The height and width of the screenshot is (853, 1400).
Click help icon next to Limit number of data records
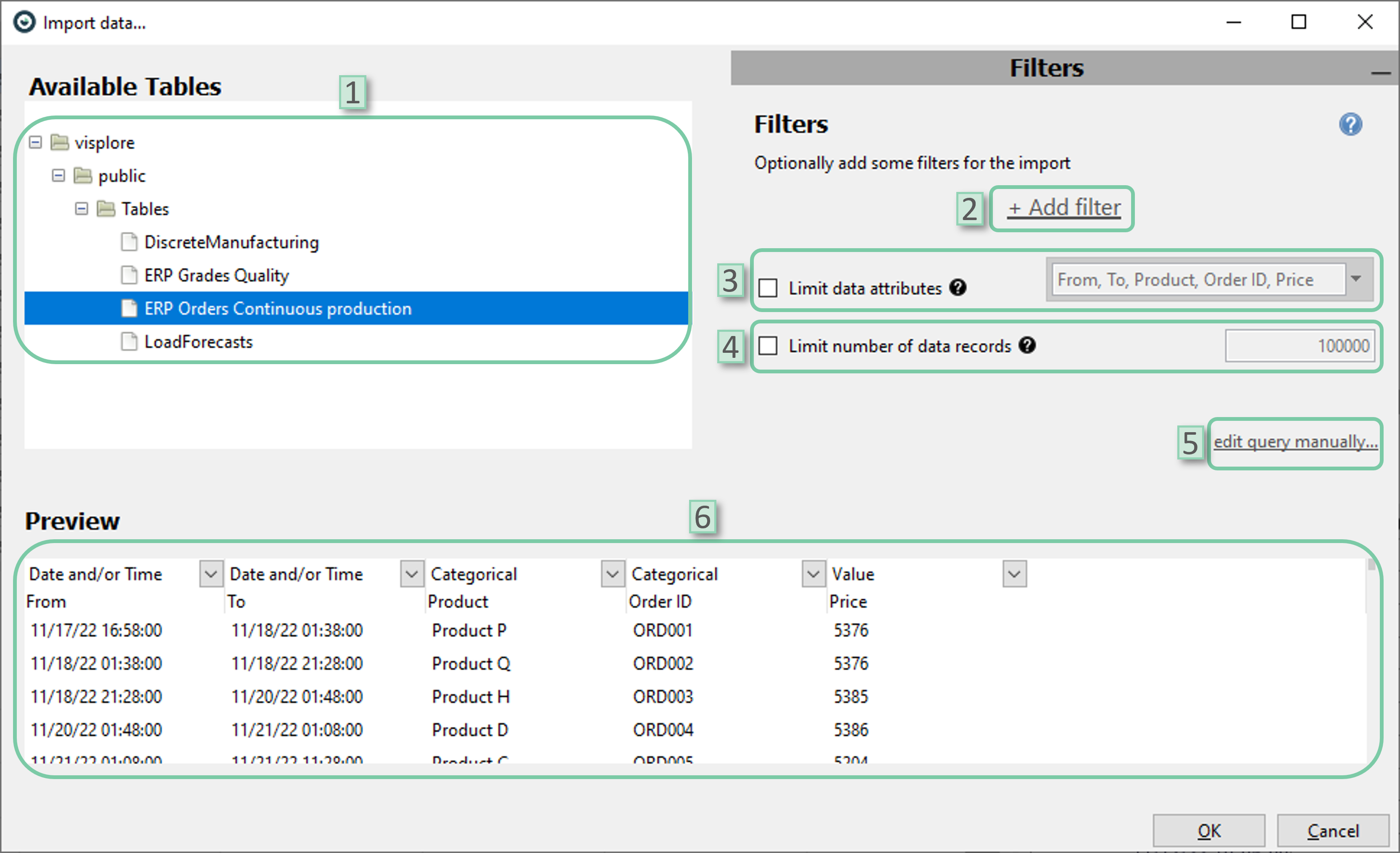point(1027,345)
